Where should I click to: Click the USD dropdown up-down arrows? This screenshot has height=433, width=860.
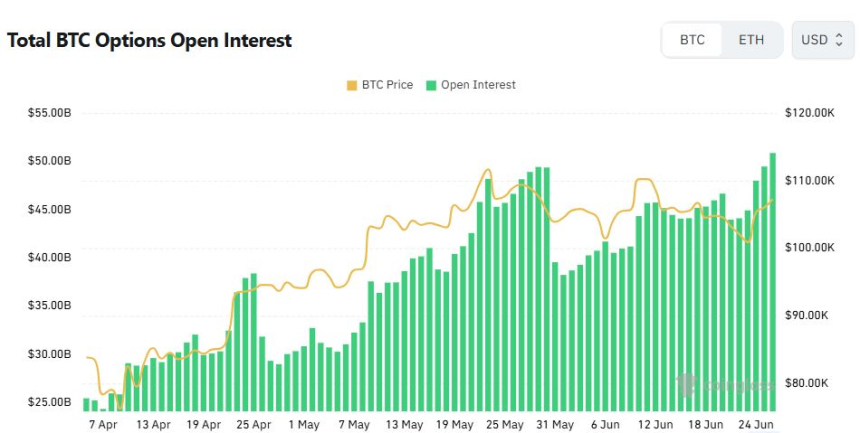[x=839, y=40]
